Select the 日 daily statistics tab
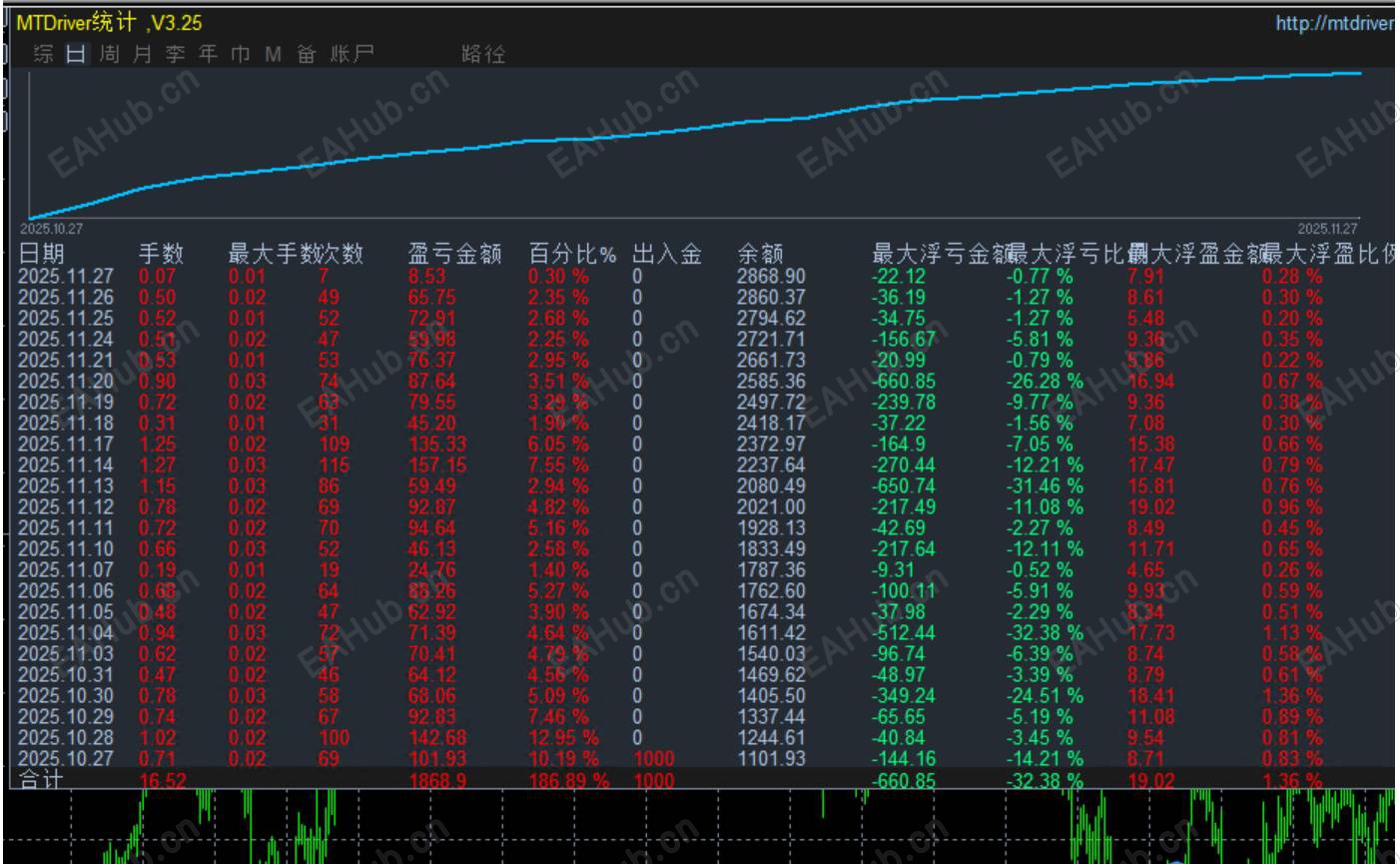Viewport: 1400px width, 864px height. pos(76,54)
